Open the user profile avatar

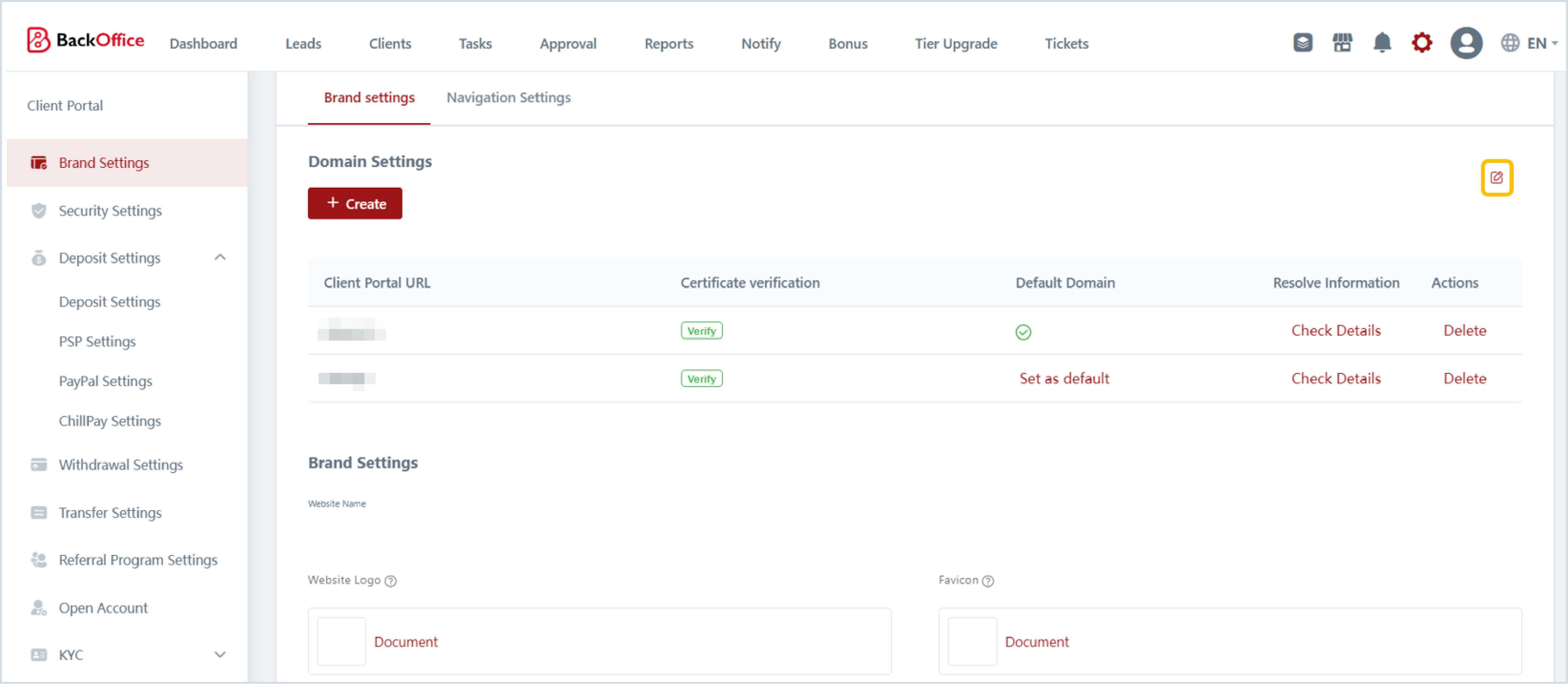(x=1466, y=43)
